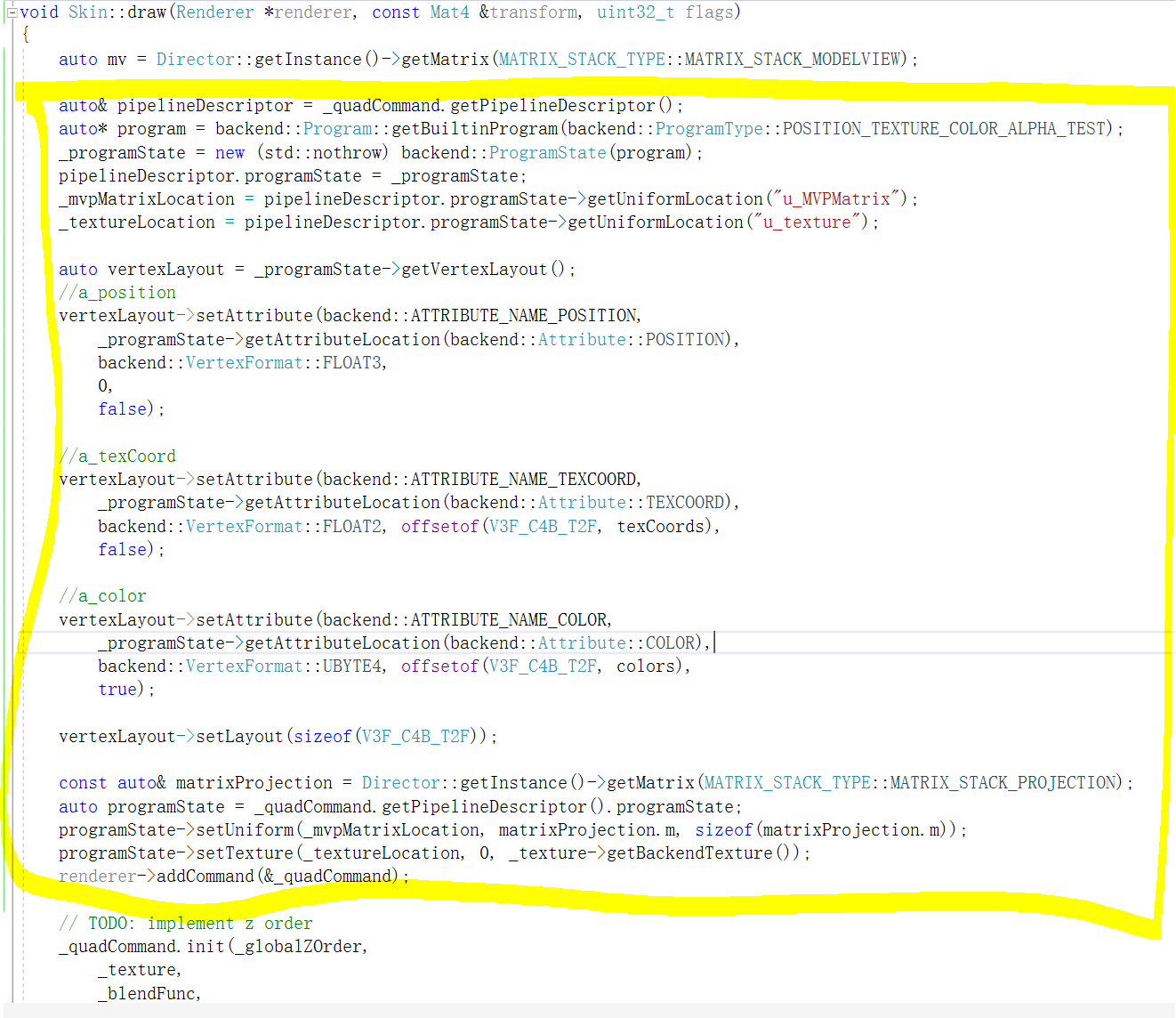
Task: Click 'Attribute::POSITION' enum value
Action: pyautogui.click(x=632, y=340)
